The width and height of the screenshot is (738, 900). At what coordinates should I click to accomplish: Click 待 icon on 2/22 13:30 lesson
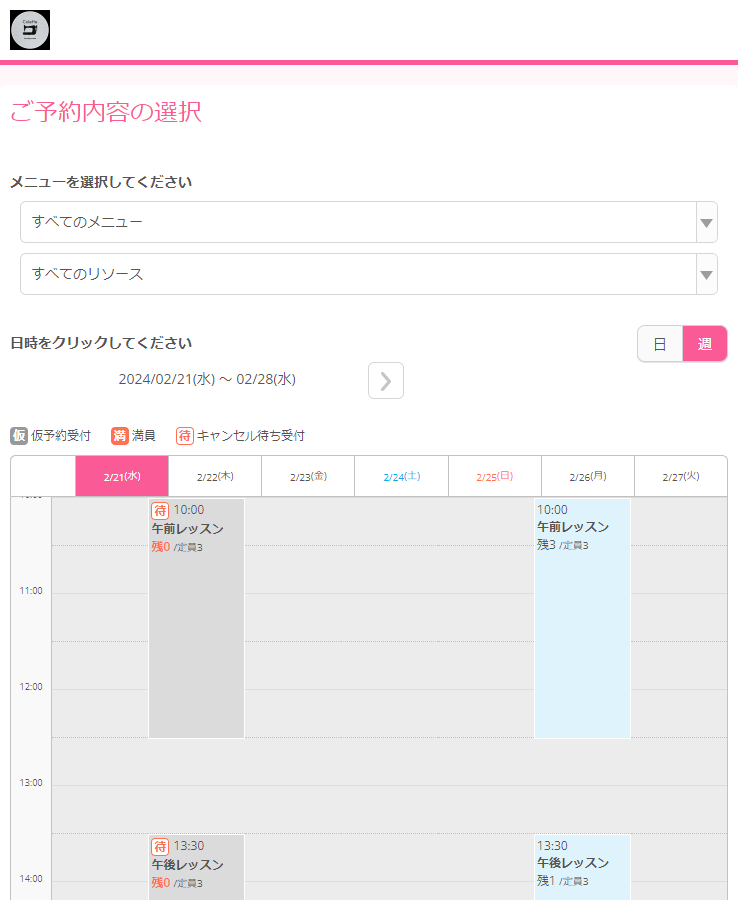click(160, 847)
